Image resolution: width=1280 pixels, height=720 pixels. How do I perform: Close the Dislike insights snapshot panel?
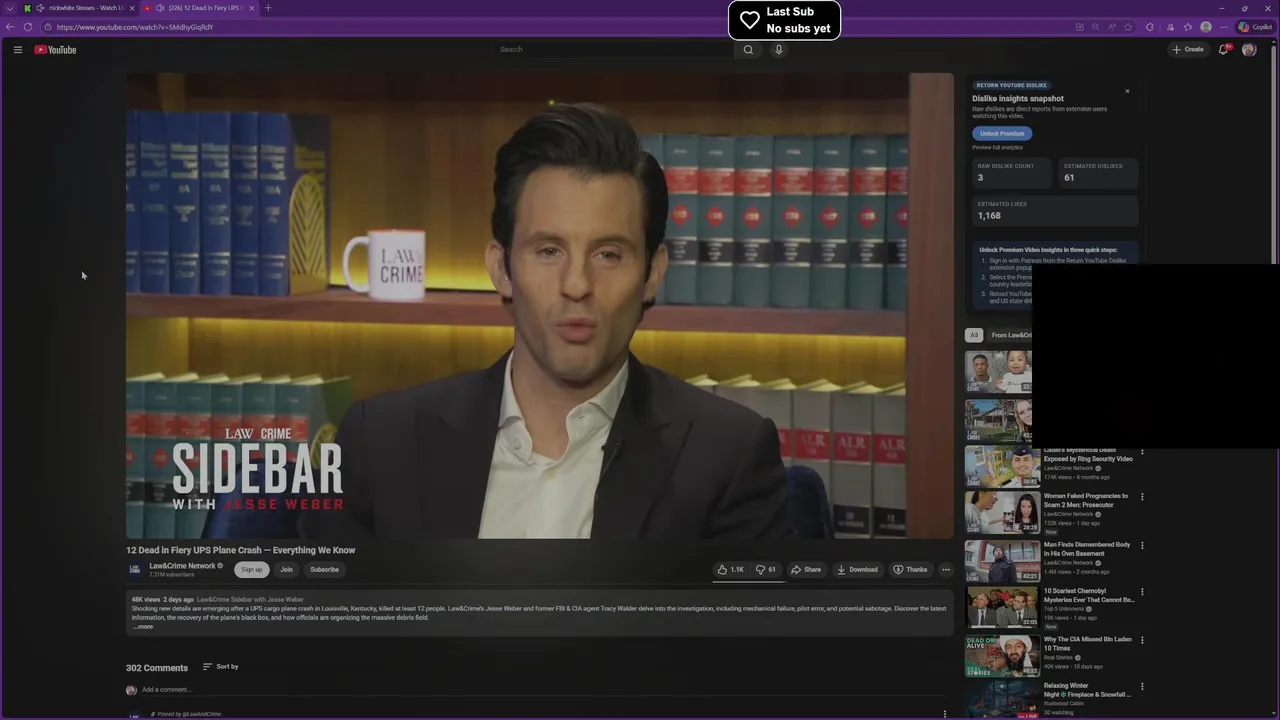(x=1127, y=91)
